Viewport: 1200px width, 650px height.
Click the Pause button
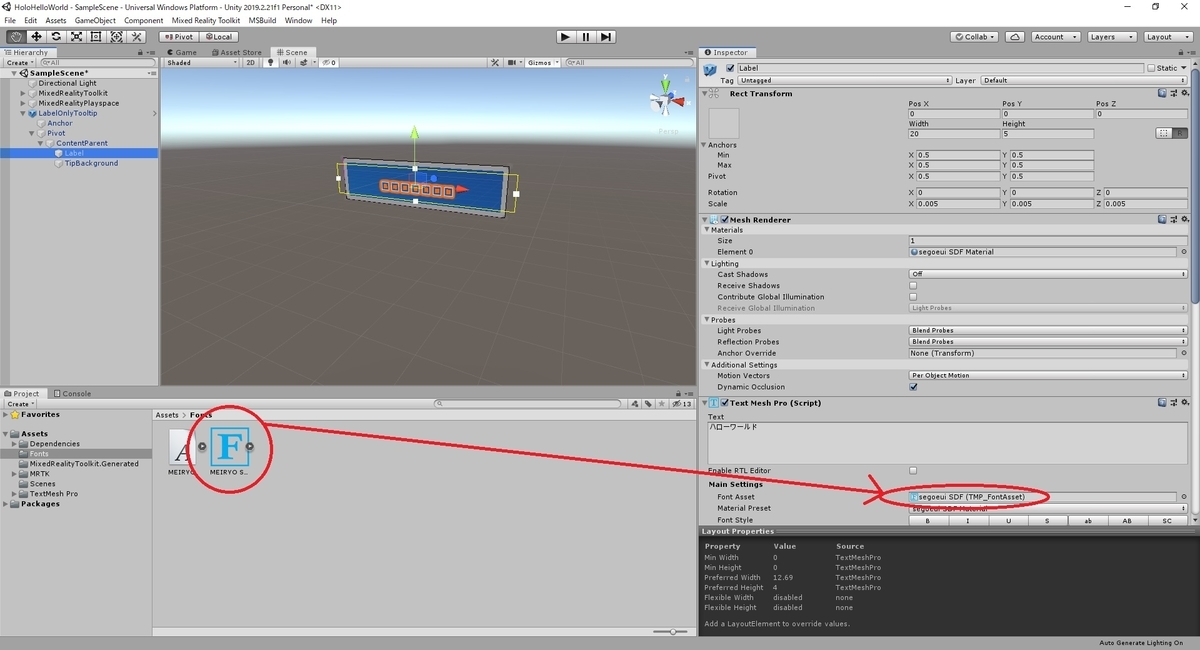586,37
